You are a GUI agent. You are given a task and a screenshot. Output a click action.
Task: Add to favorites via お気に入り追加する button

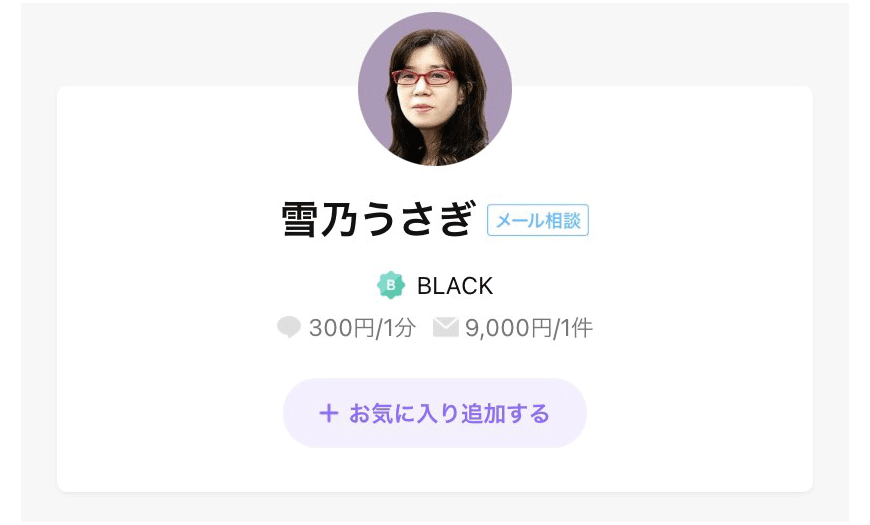click(x=434, y=413)
